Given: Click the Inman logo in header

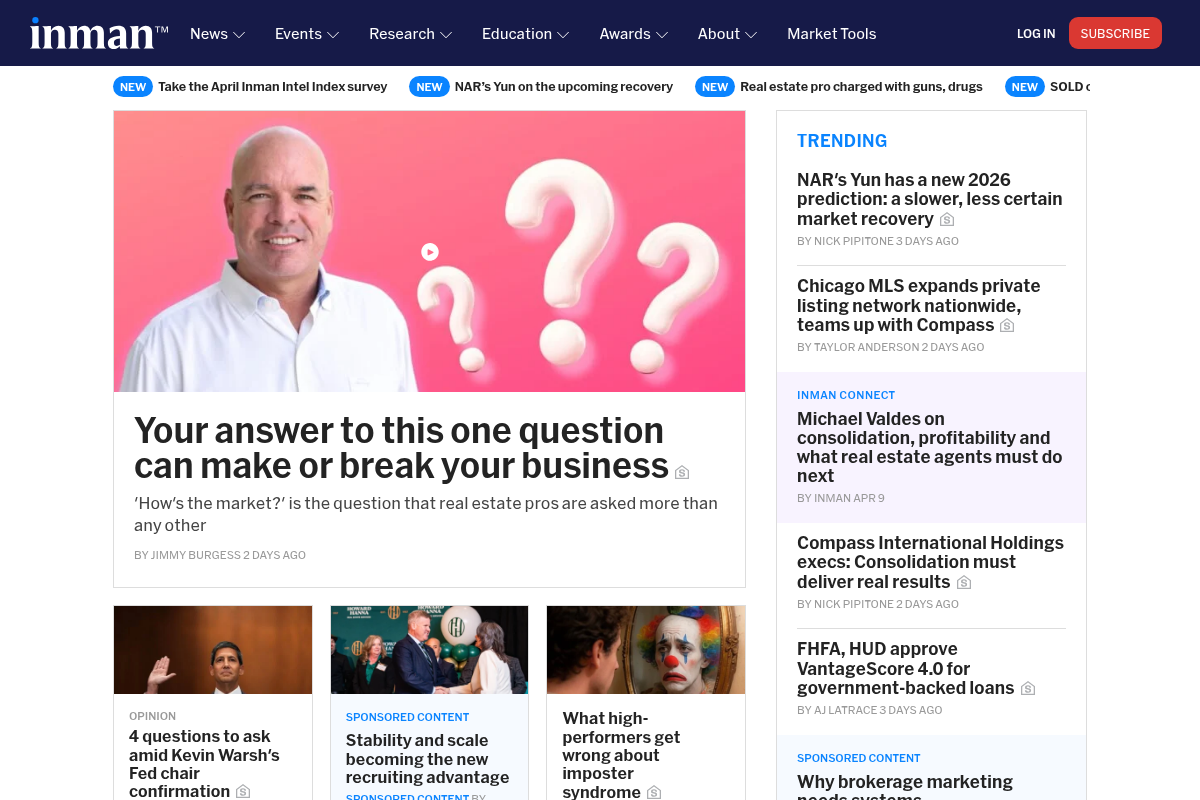Looking at the screenshot, I should click(99, 33).
